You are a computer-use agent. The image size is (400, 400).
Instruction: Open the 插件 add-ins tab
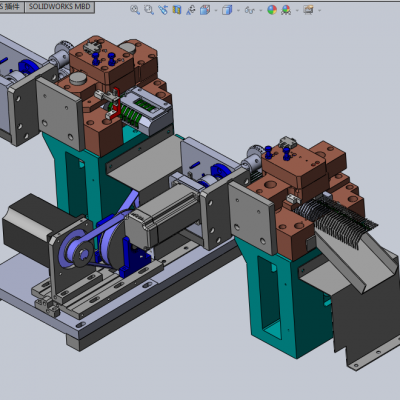(11, 7)
